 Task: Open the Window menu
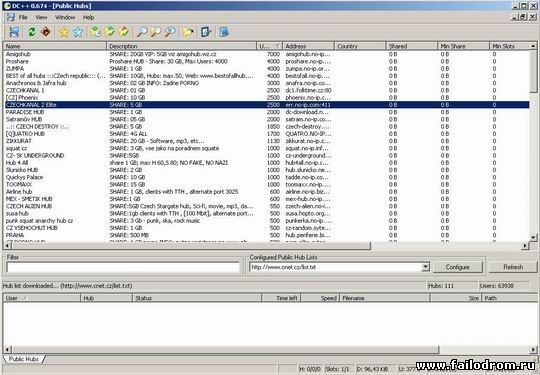[65, 17]
